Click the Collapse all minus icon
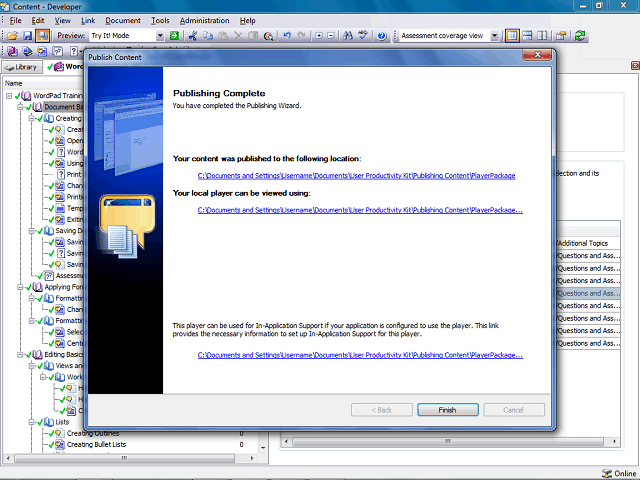Screen dimensions: 640x480 point(331,36)
